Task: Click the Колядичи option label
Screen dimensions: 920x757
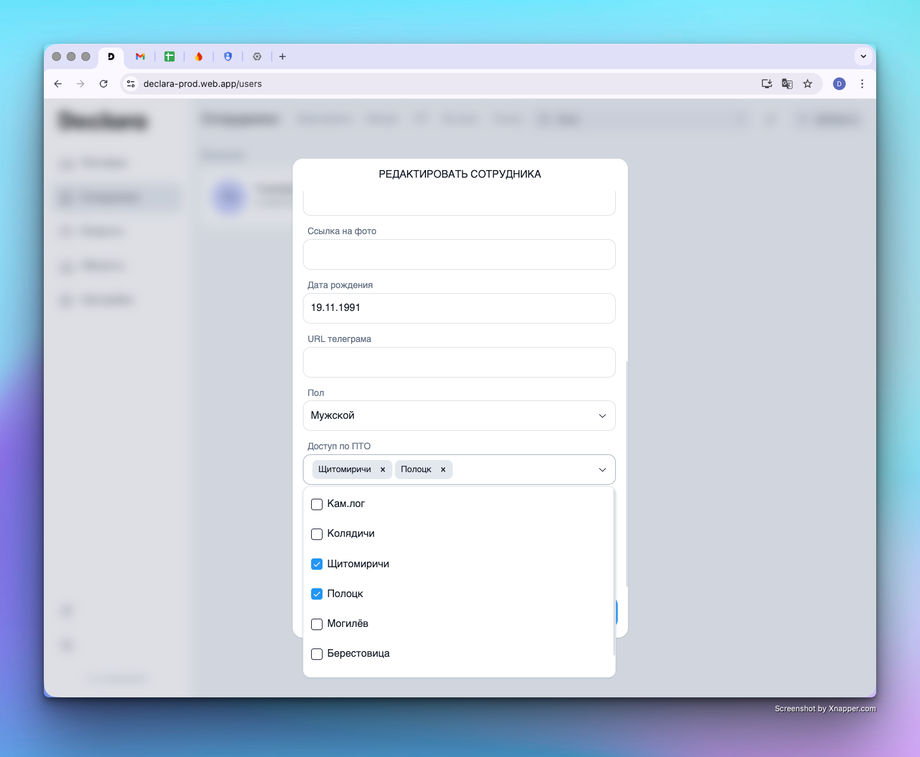Action: [351, 533]
